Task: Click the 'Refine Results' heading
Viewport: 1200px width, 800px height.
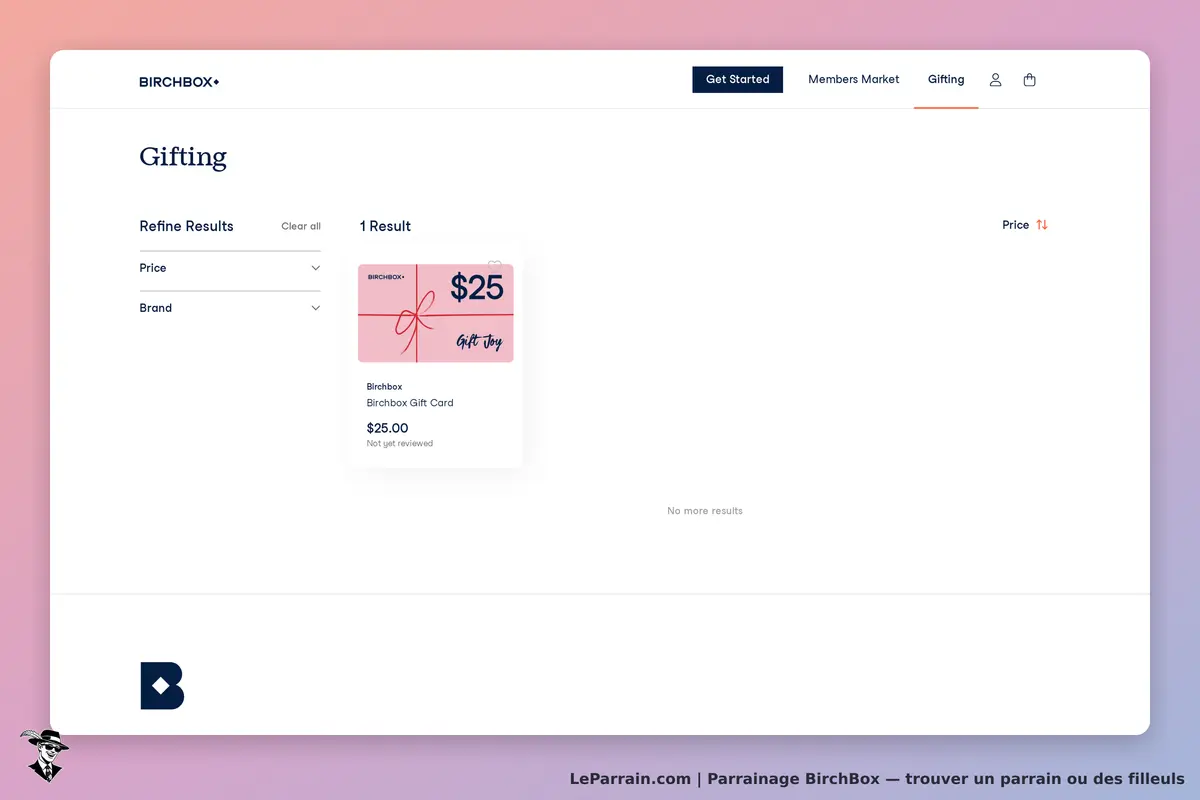Action: [186, 226]
